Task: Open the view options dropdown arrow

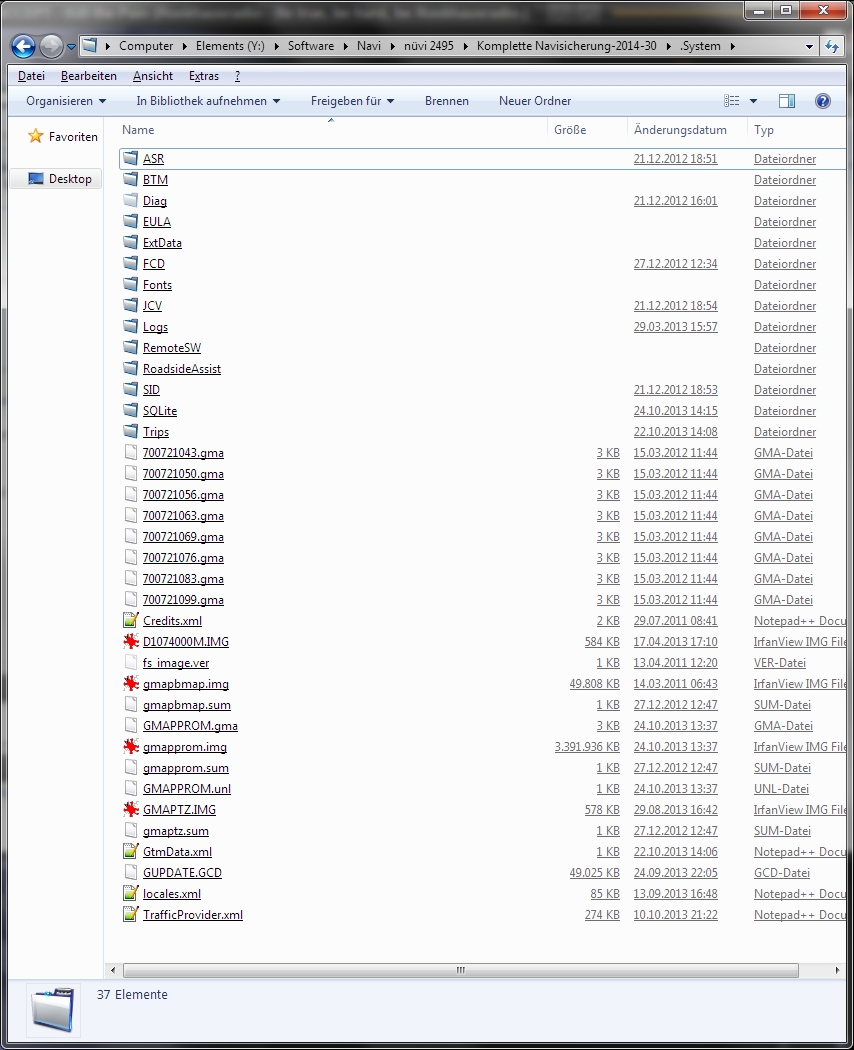Action: 753,101
